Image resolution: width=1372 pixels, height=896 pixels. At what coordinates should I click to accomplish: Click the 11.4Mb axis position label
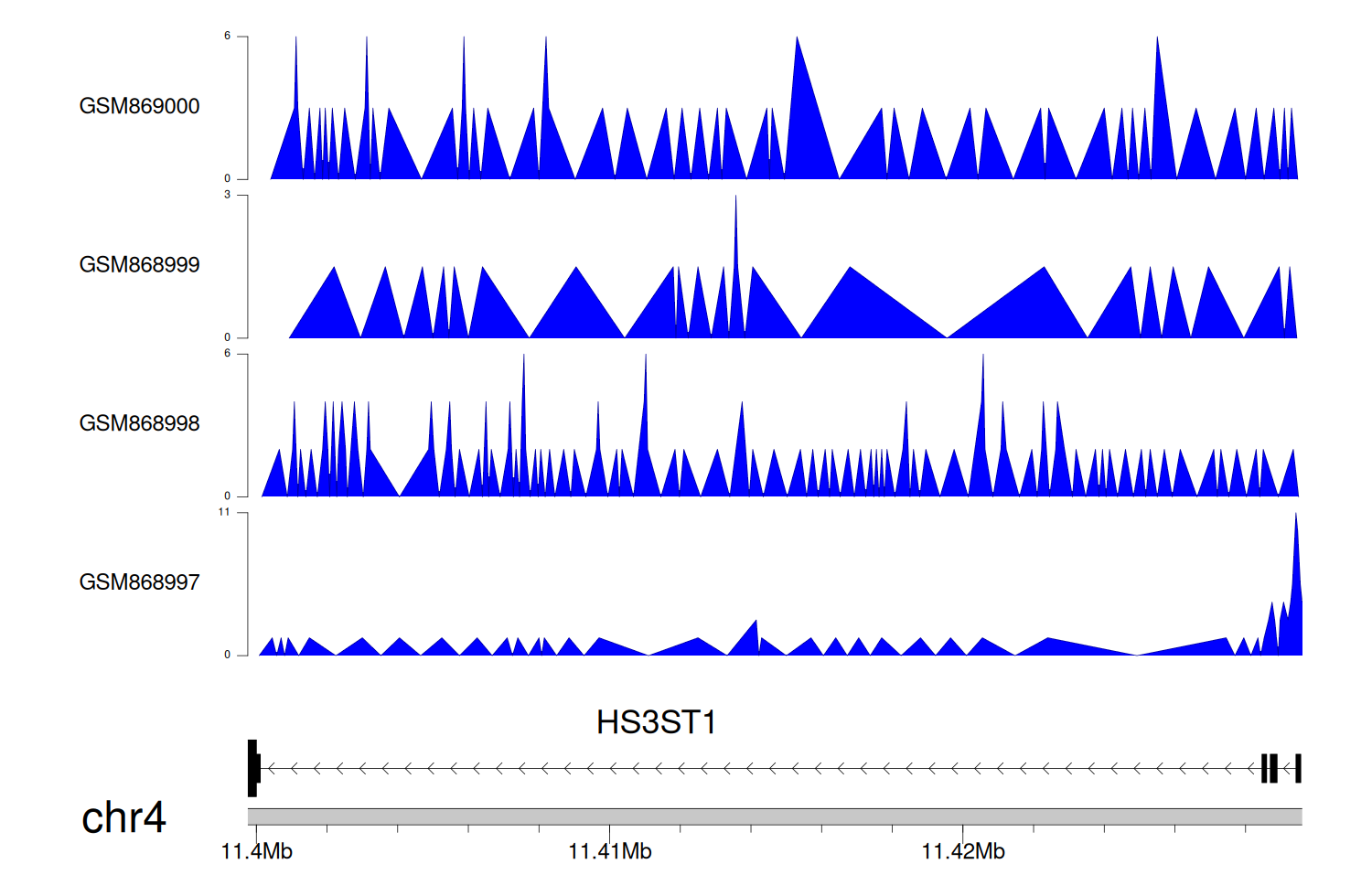point(257,852)
